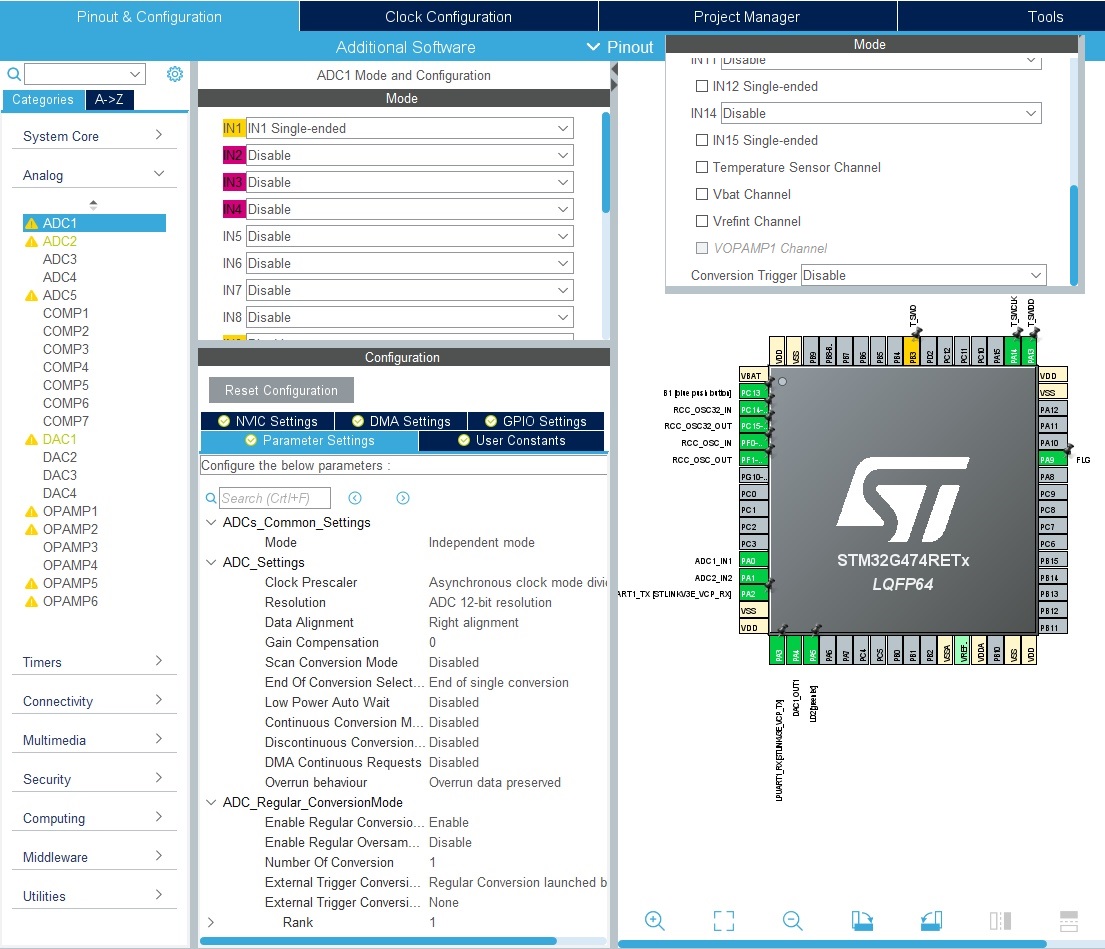Select DAC1 in the Analog list
This screenshot has height=949, width=1105.
pos(60,439)
